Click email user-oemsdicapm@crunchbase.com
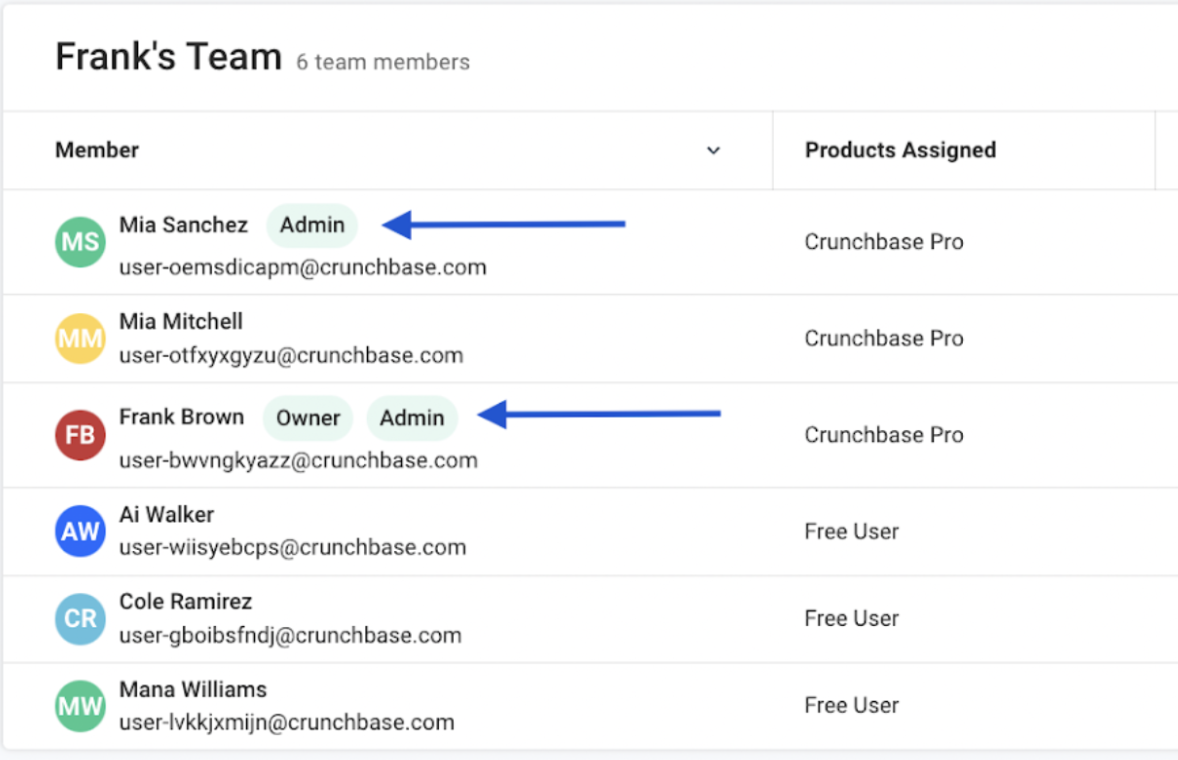Image resolution: width=1178 pixels, height=760 pixels. click(x=303, y=267)
